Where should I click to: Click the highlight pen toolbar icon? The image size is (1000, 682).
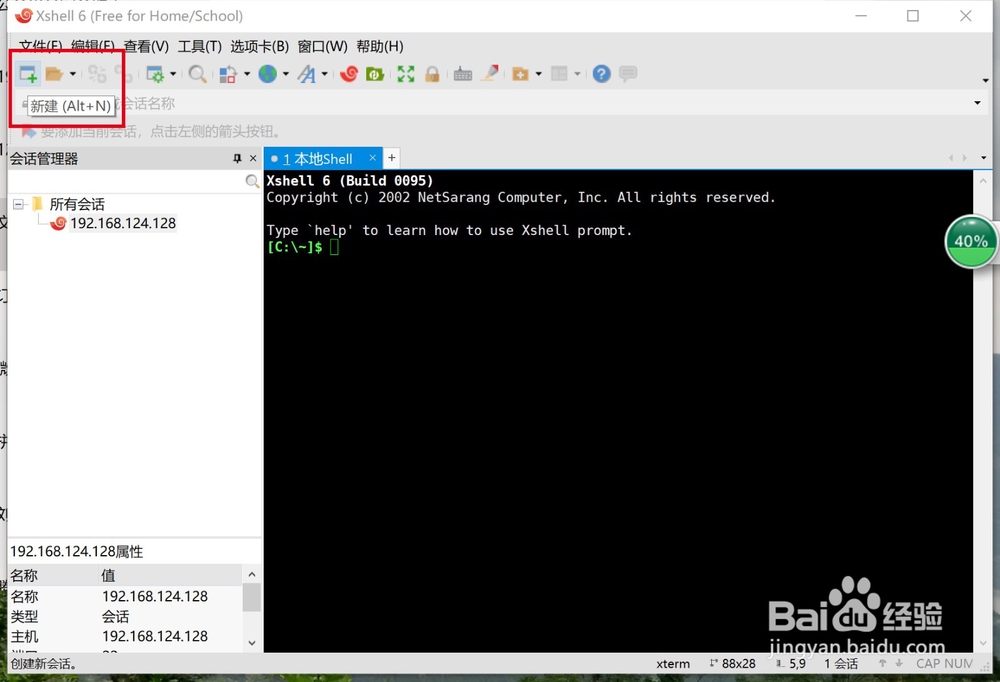point(490,73)
